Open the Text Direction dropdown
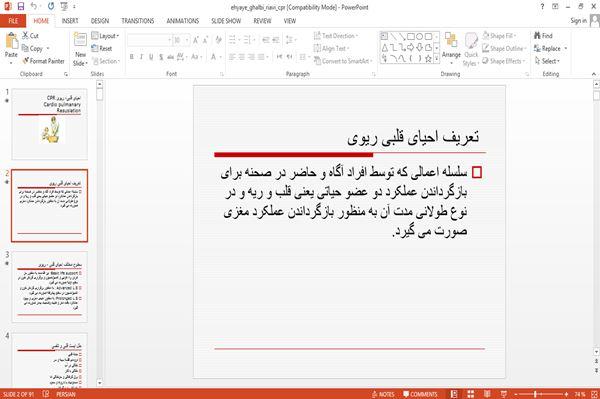600x399 pixels. (336, 36)
